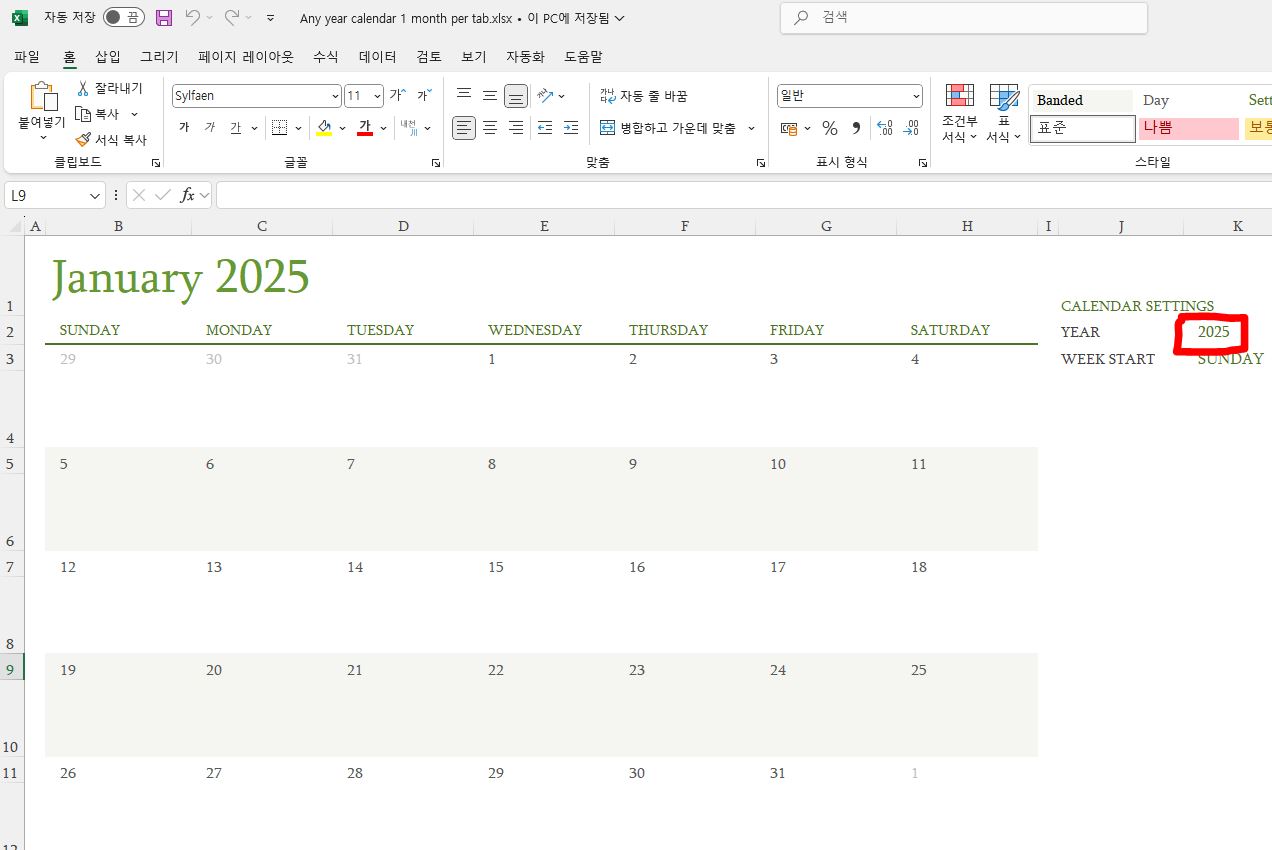Select the WEEK START value SUNDAY
The image size is (1272, 850).
1230,359
